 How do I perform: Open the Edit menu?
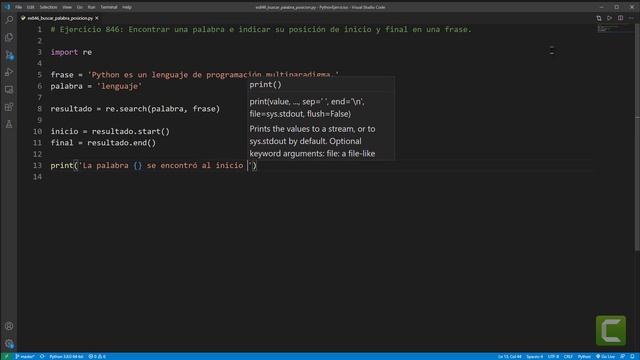pos(31,7)
